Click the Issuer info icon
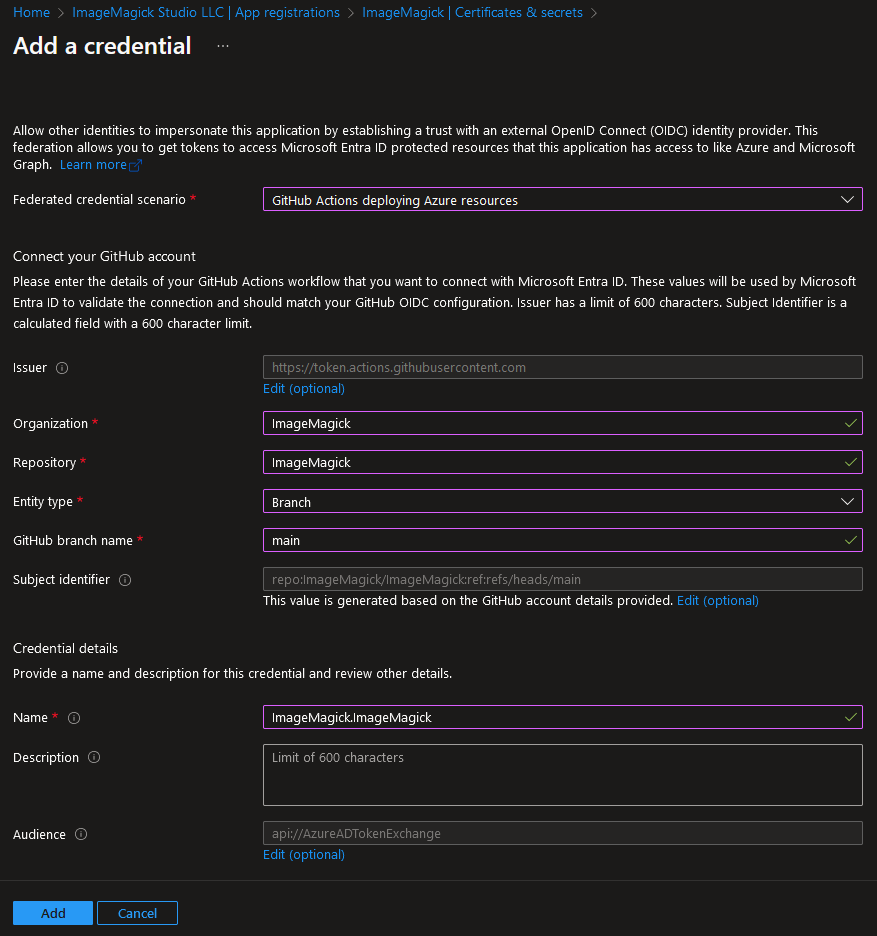The width and height of the screenshot is (877, 936). [63, 367]
